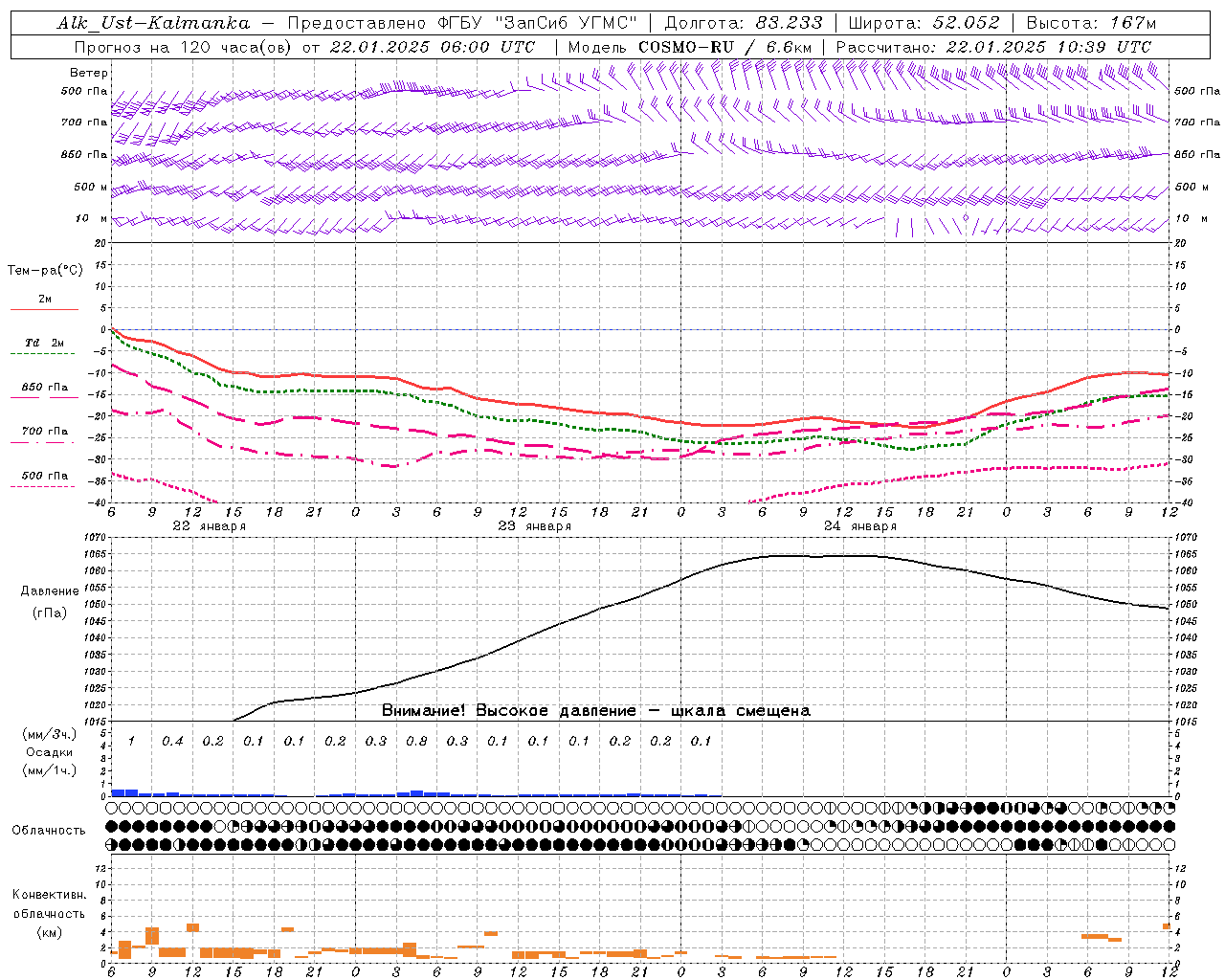Click the 24 января date label
Screen dimensions: 1225x980
(859, 526)
